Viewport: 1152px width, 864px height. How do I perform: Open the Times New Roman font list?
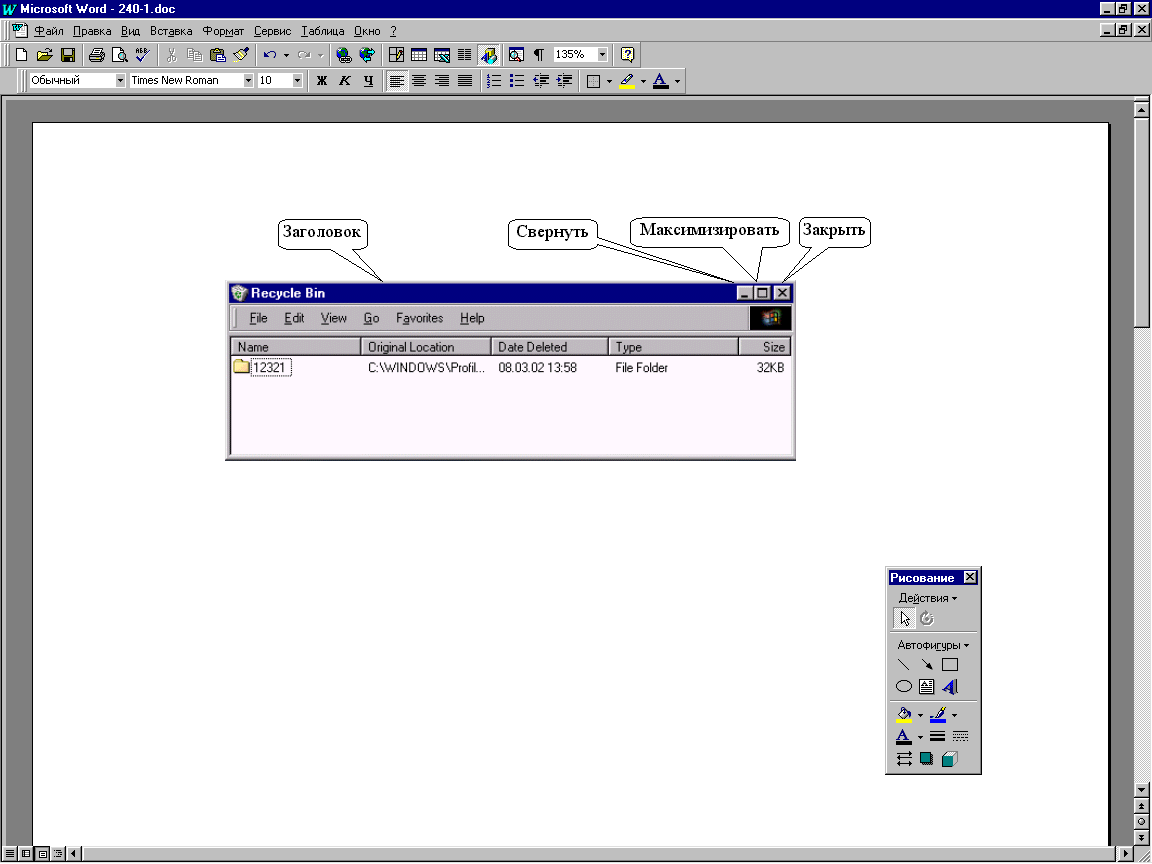click(248, 81)
